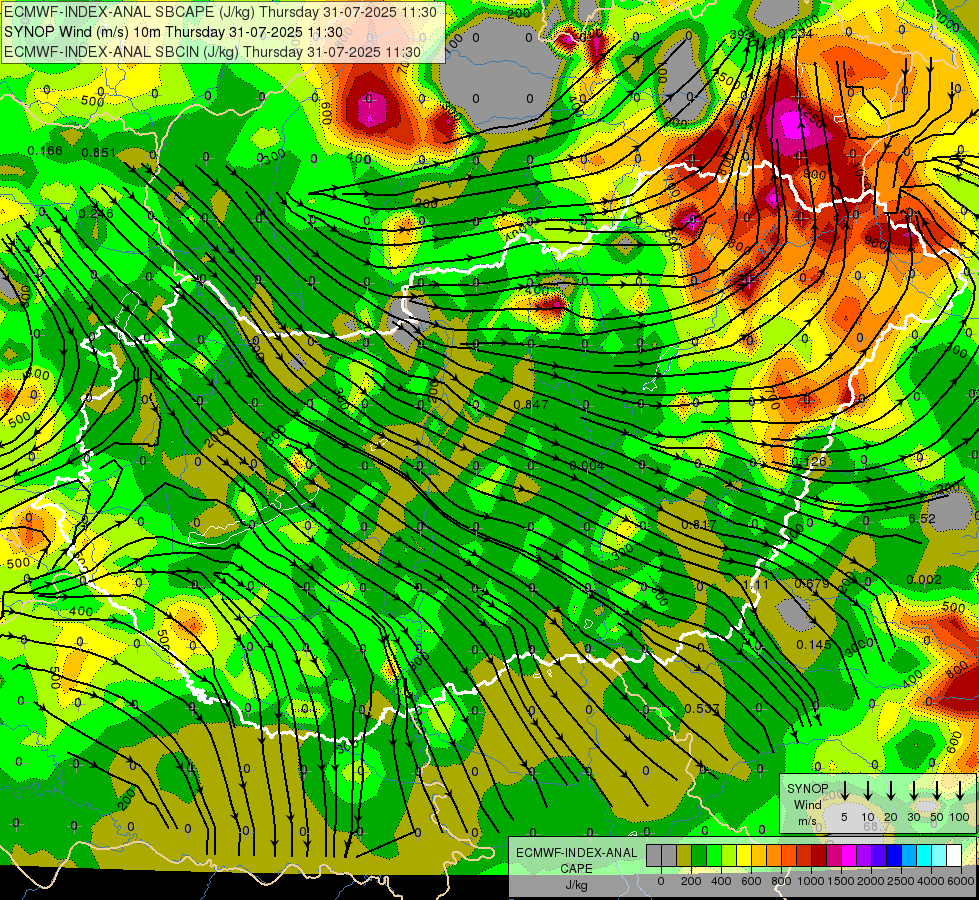
Task: Click the 1000 tick label in CAPE legend
Action: (x=811, y=881)
